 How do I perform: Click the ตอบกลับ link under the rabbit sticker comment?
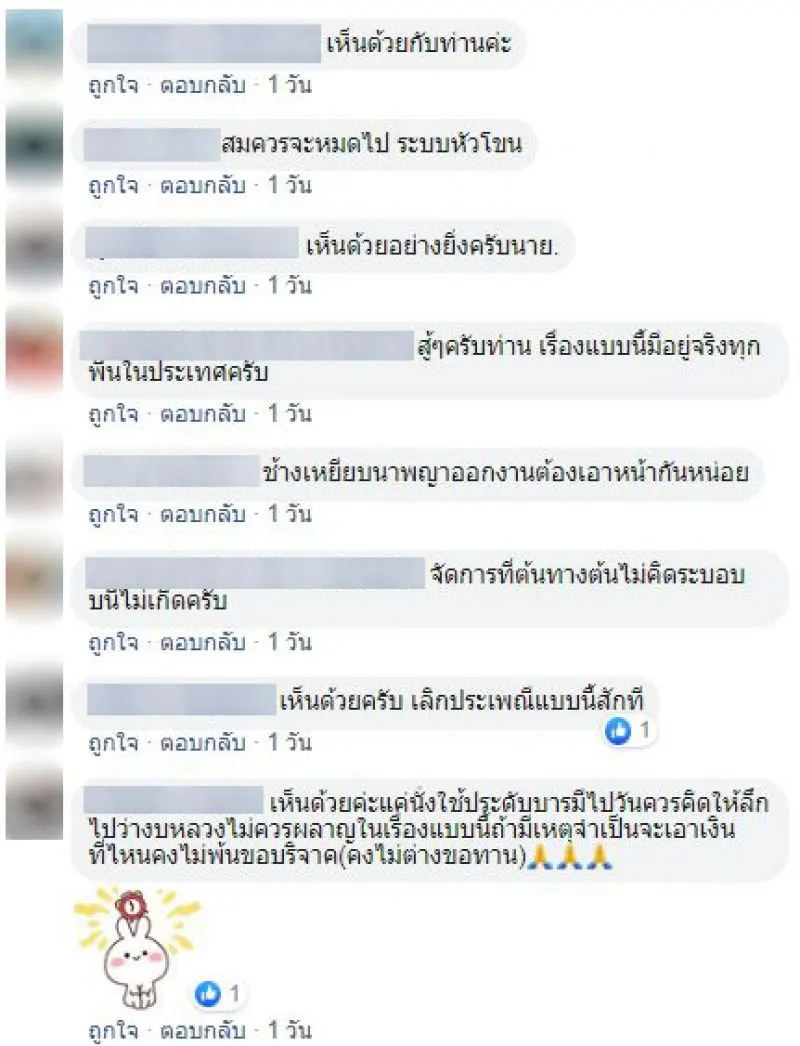[203, 1031]
